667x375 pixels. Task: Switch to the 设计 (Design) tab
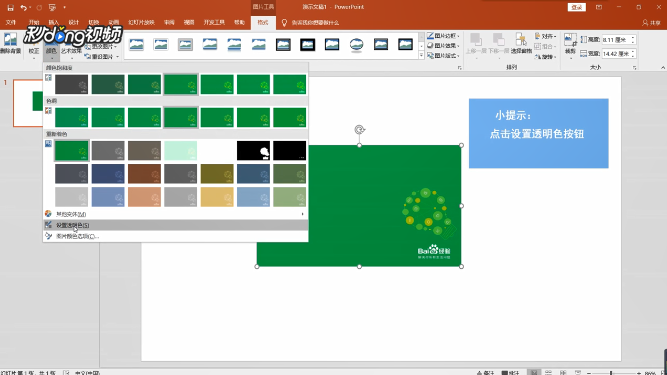click(x=74, y=23)
